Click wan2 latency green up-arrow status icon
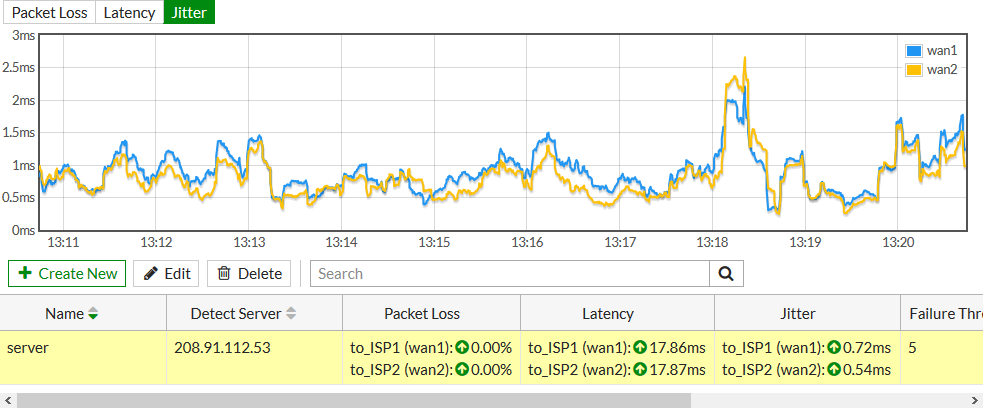983x408 pixels. click(639, 369)
